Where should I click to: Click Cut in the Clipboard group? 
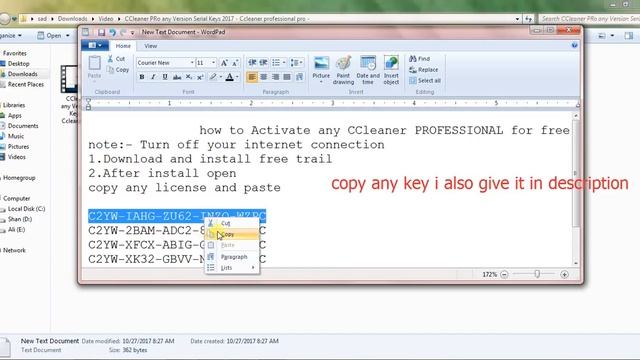pos(116,59)
